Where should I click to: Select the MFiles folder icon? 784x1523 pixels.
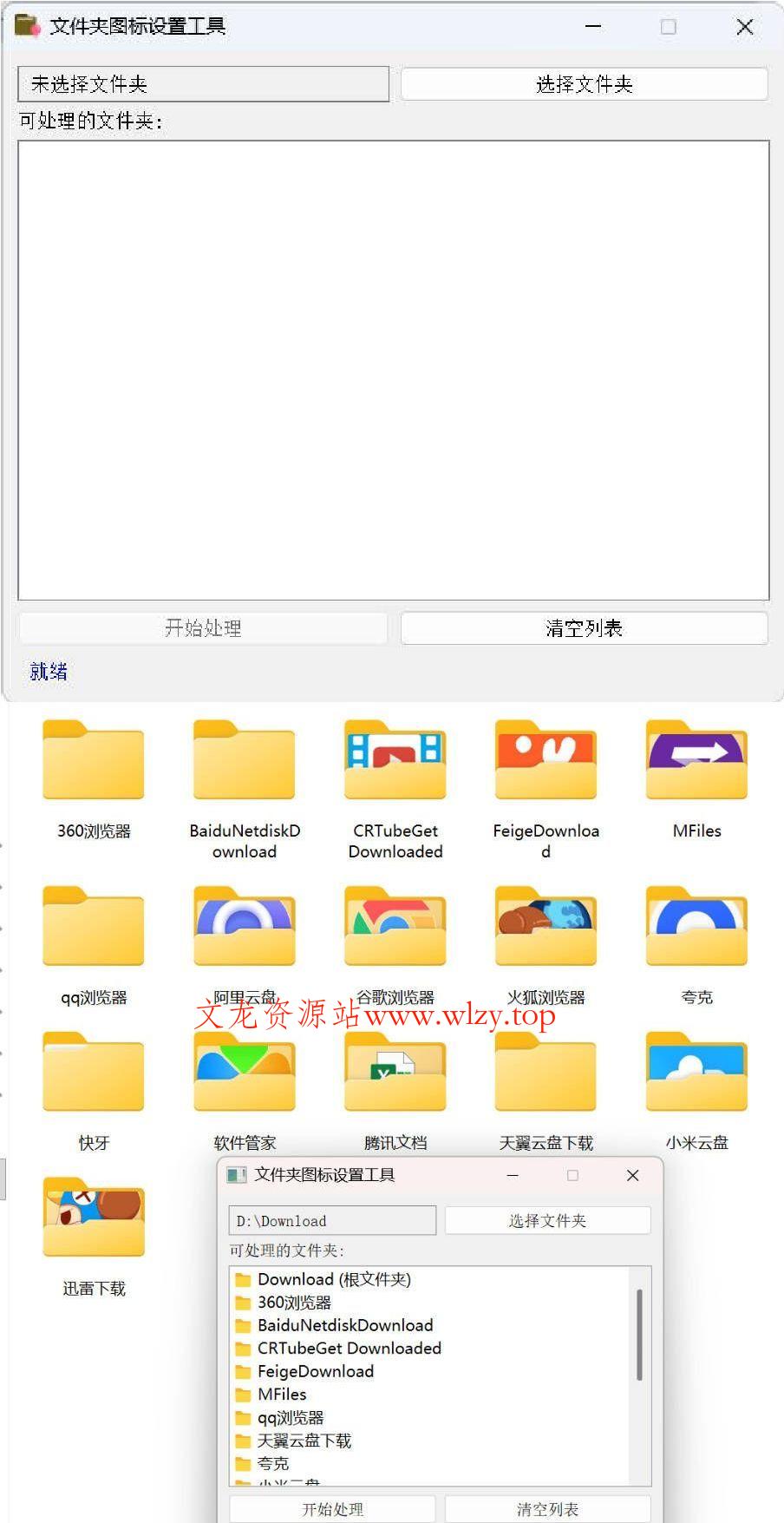697,760
